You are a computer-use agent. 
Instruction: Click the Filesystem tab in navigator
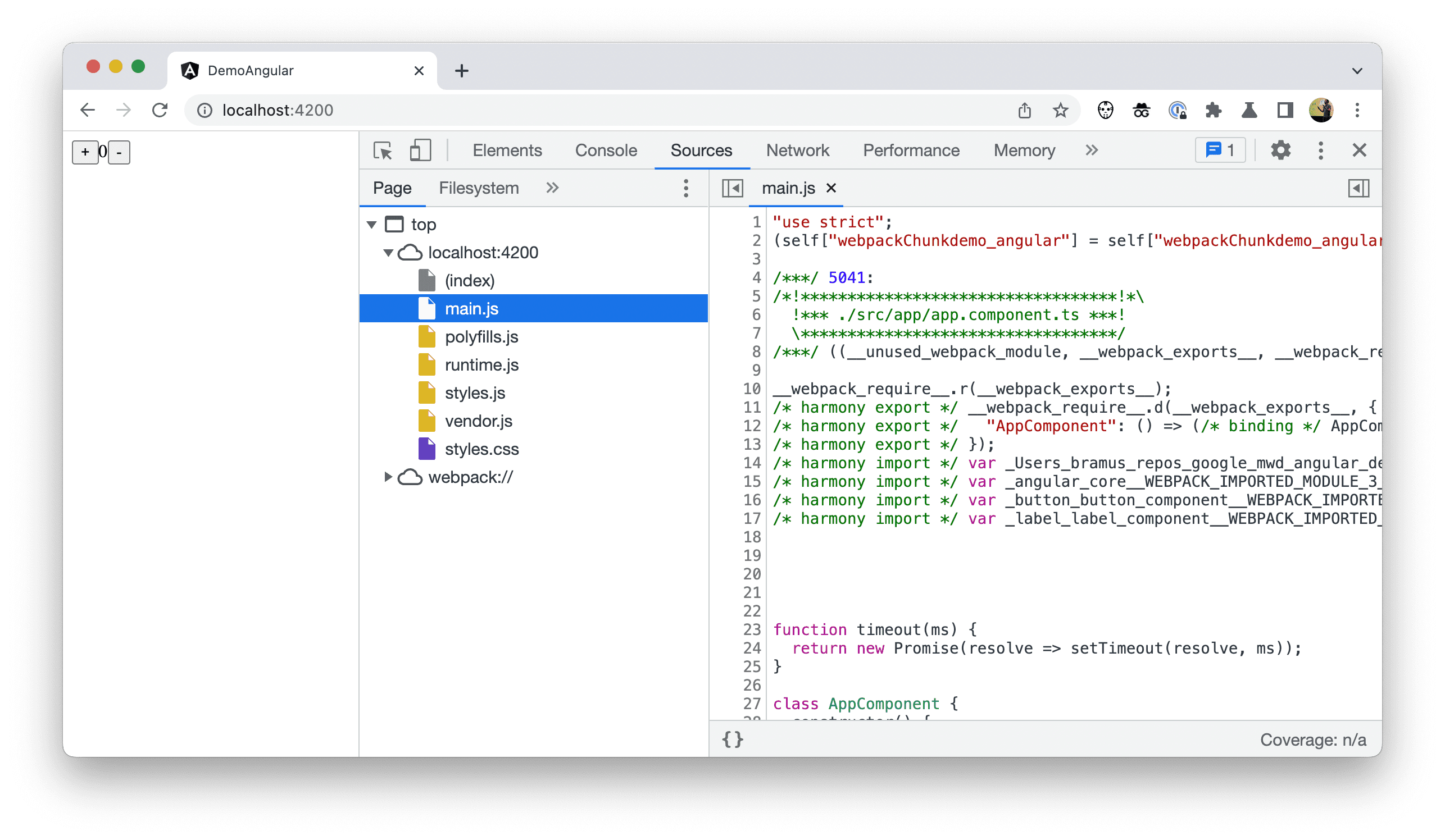point(478,188)
